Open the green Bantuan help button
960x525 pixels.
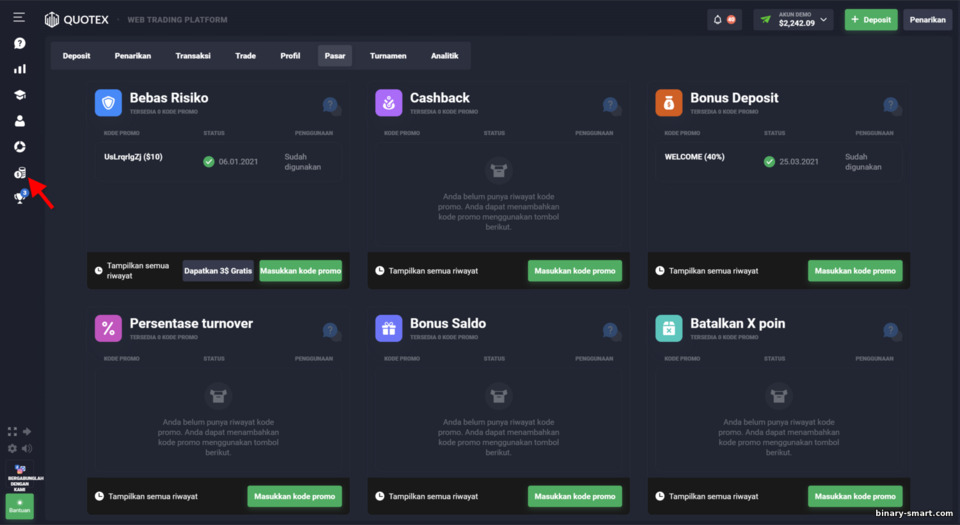(20, 506)
